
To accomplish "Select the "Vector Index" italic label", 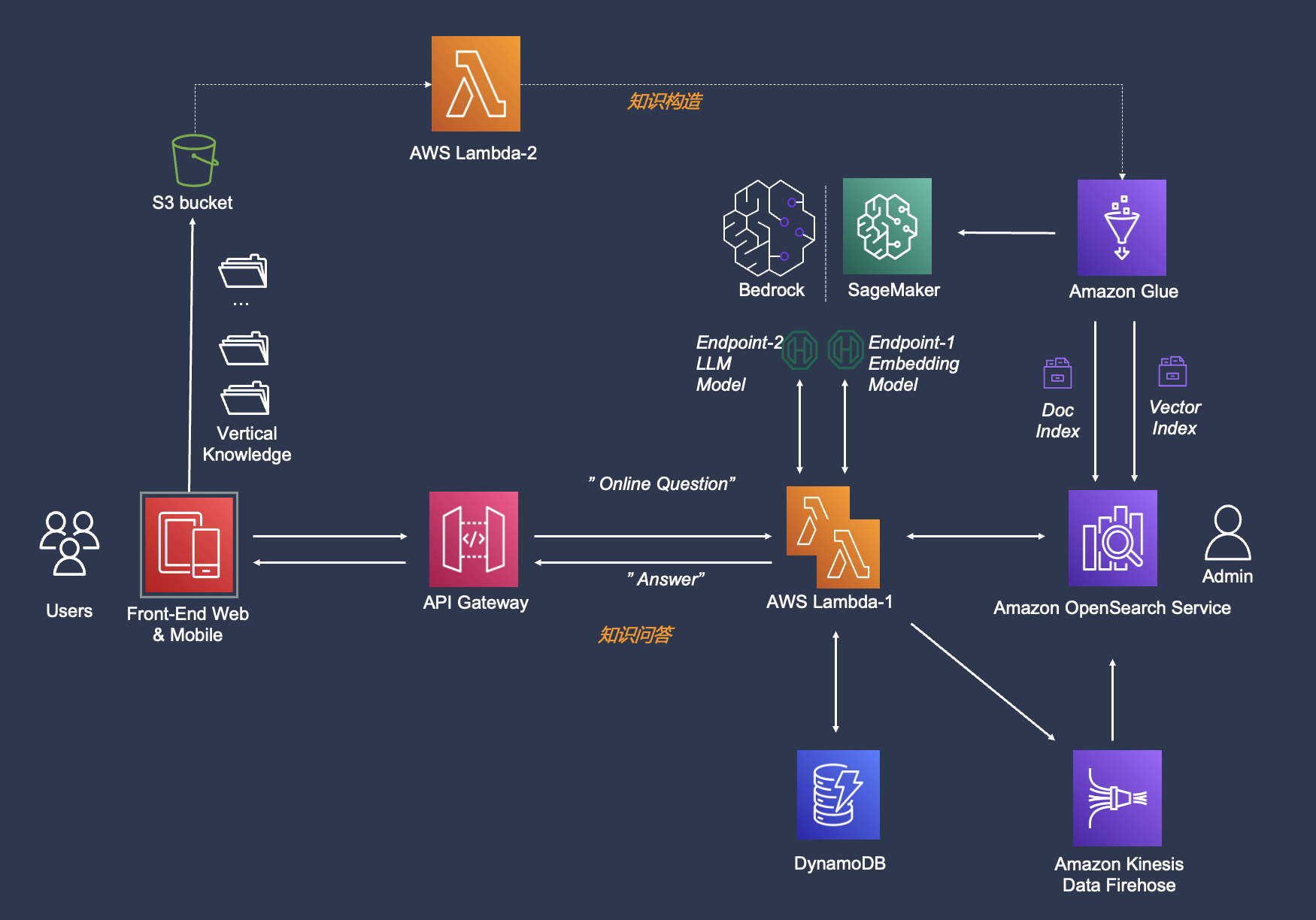I will (x=1175, y=418).
